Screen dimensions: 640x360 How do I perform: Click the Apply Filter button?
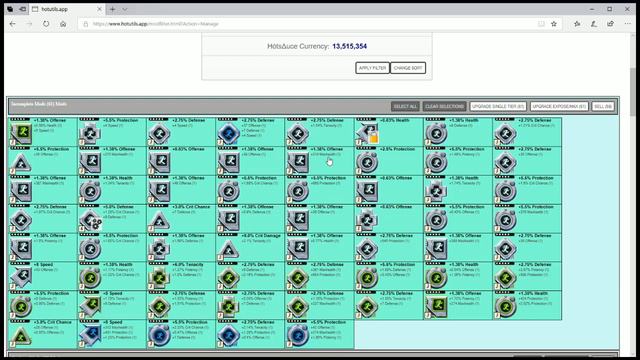[x=372, y=68]
